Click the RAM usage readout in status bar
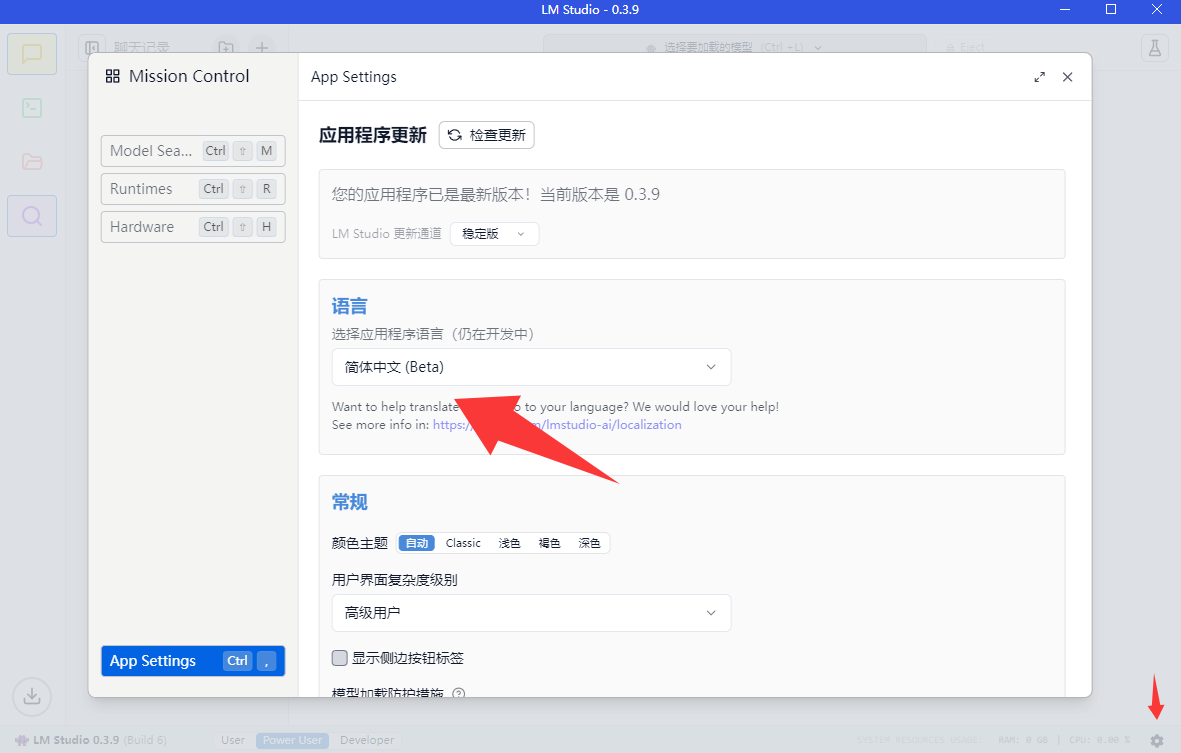The width and height of the screenshot is (1181, 753). [x=1023, y=740]
